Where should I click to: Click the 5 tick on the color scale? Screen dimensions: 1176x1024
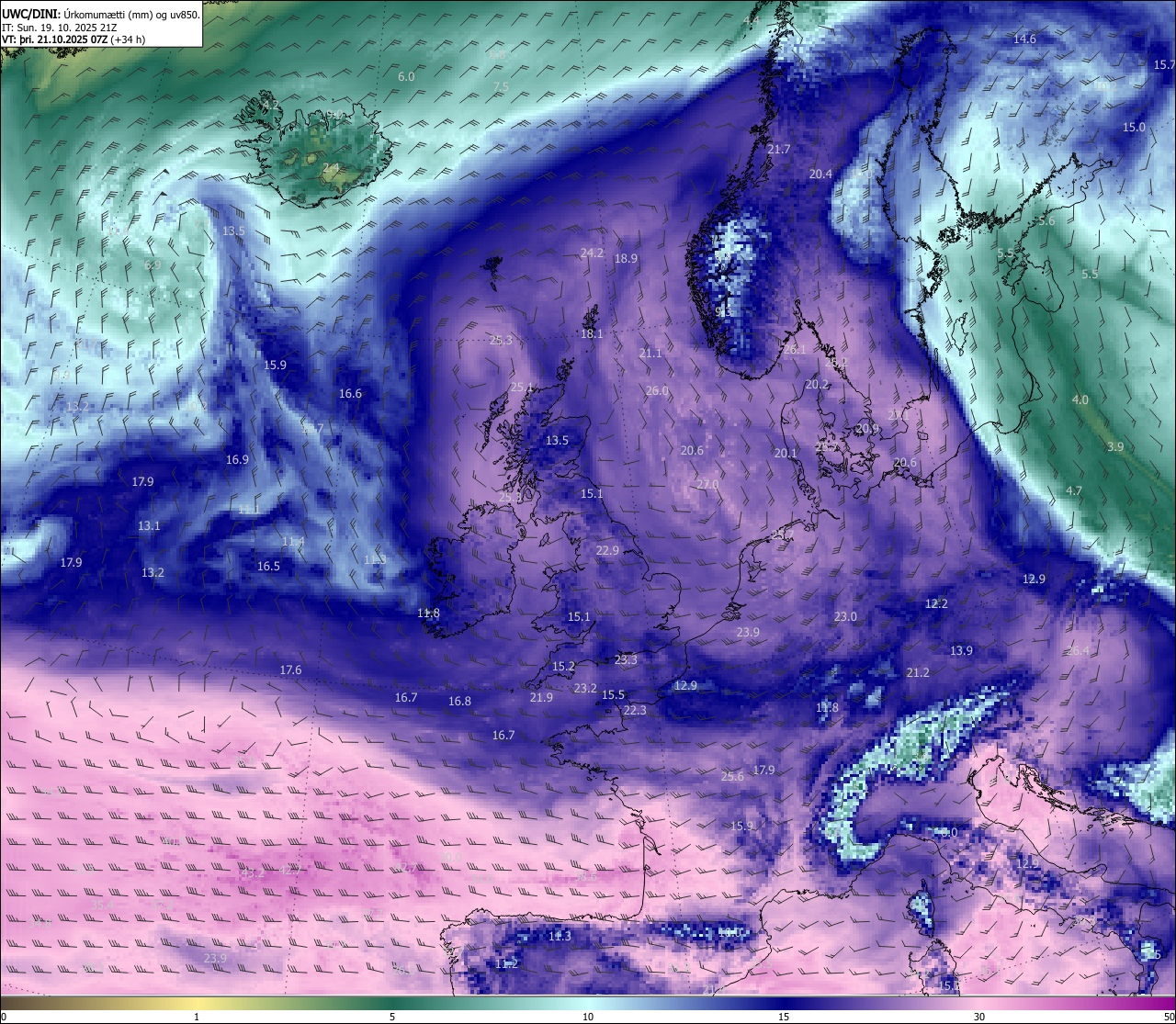392,1017
